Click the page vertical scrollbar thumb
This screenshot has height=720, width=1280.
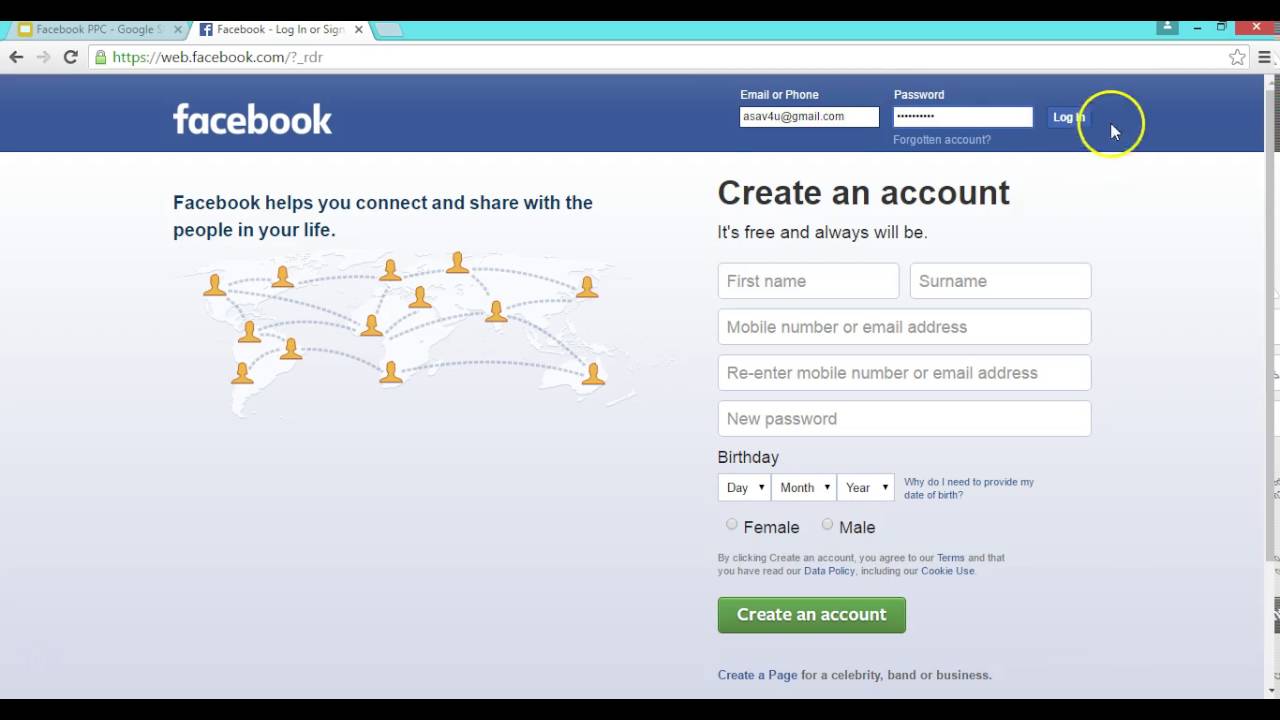point(1272,325)
